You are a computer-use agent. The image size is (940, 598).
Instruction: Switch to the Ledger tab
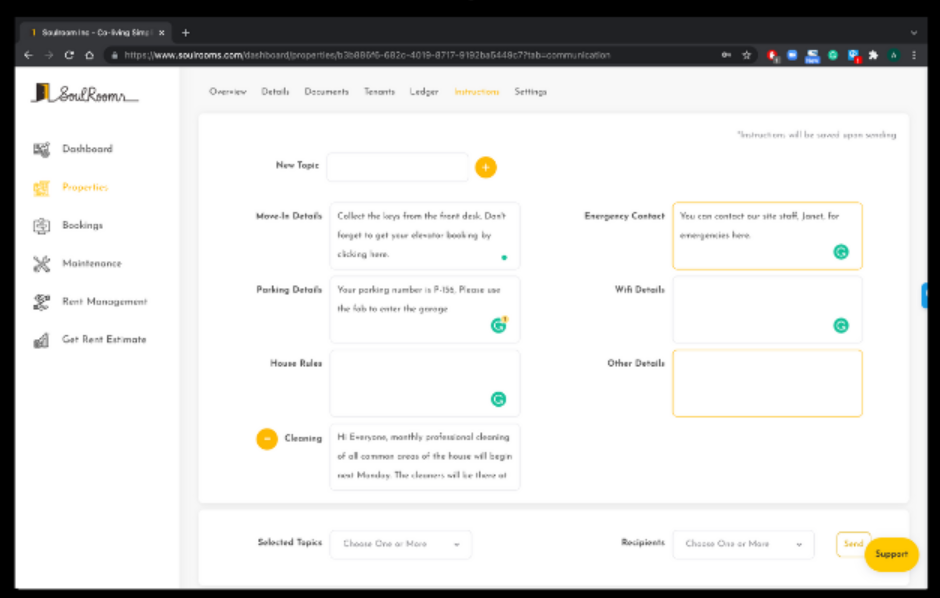point(424,92)
